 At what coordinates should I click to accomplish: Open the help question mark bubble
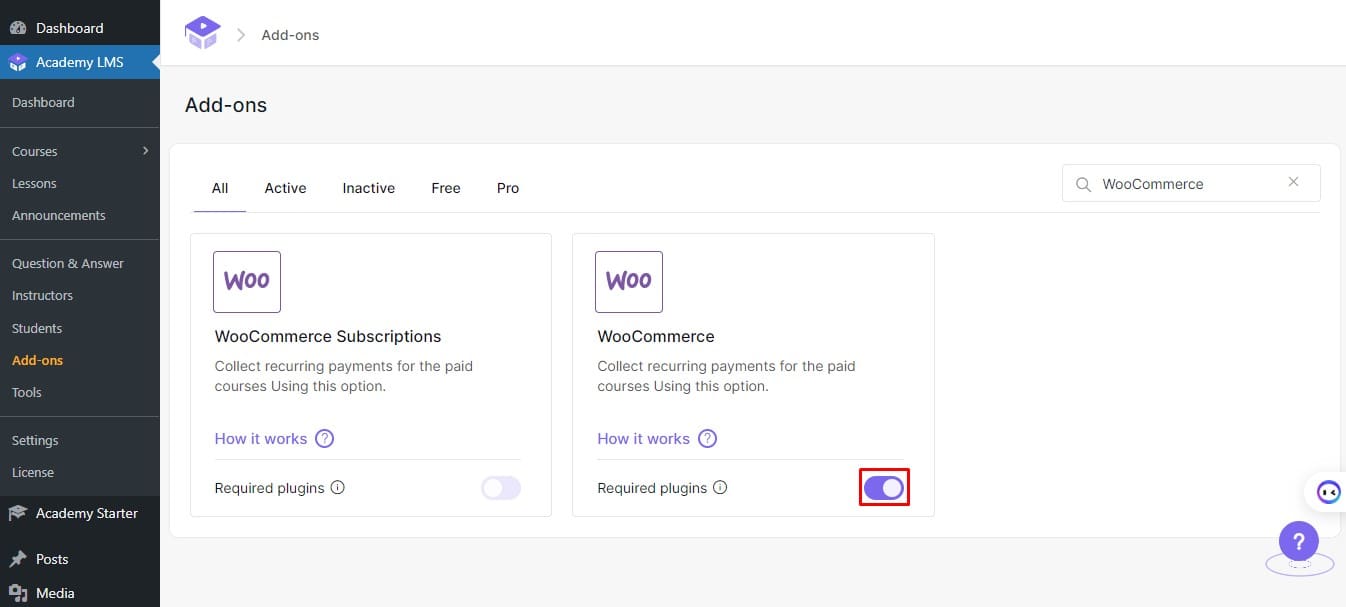(x=1298, y=541)
